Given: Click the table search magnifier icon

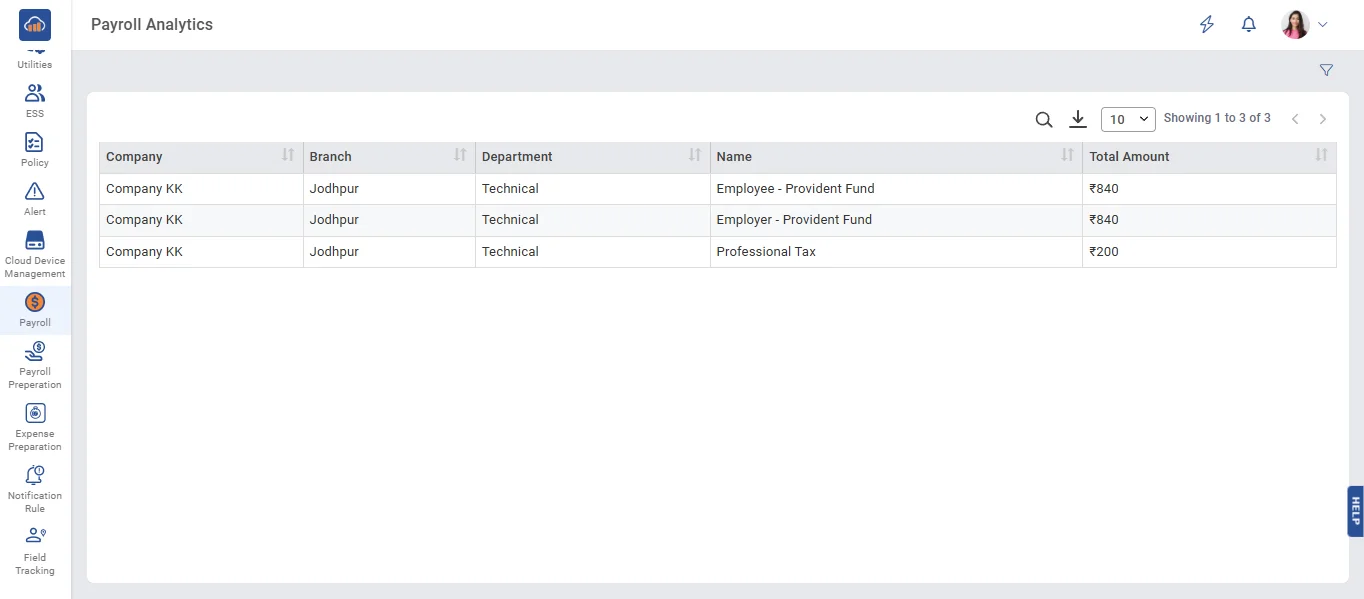Looking at the screenshot, I should (1043, 120).
